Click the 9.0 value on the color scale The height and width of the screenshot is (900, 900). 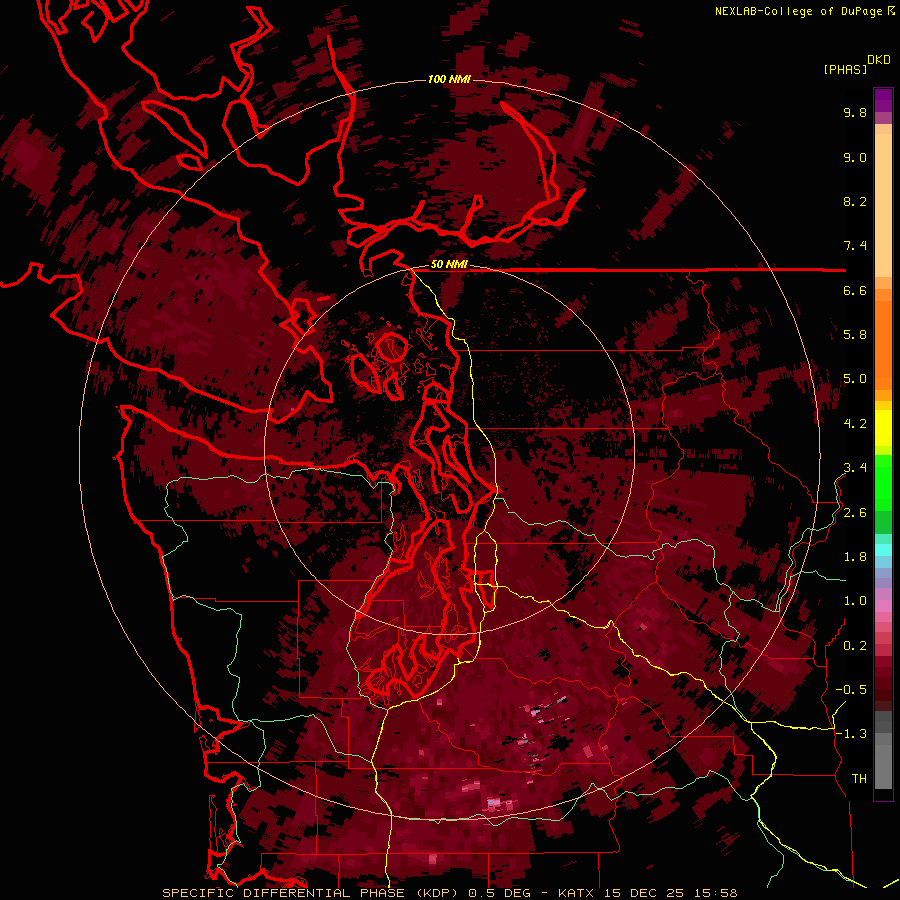click(x=855, y=157)
